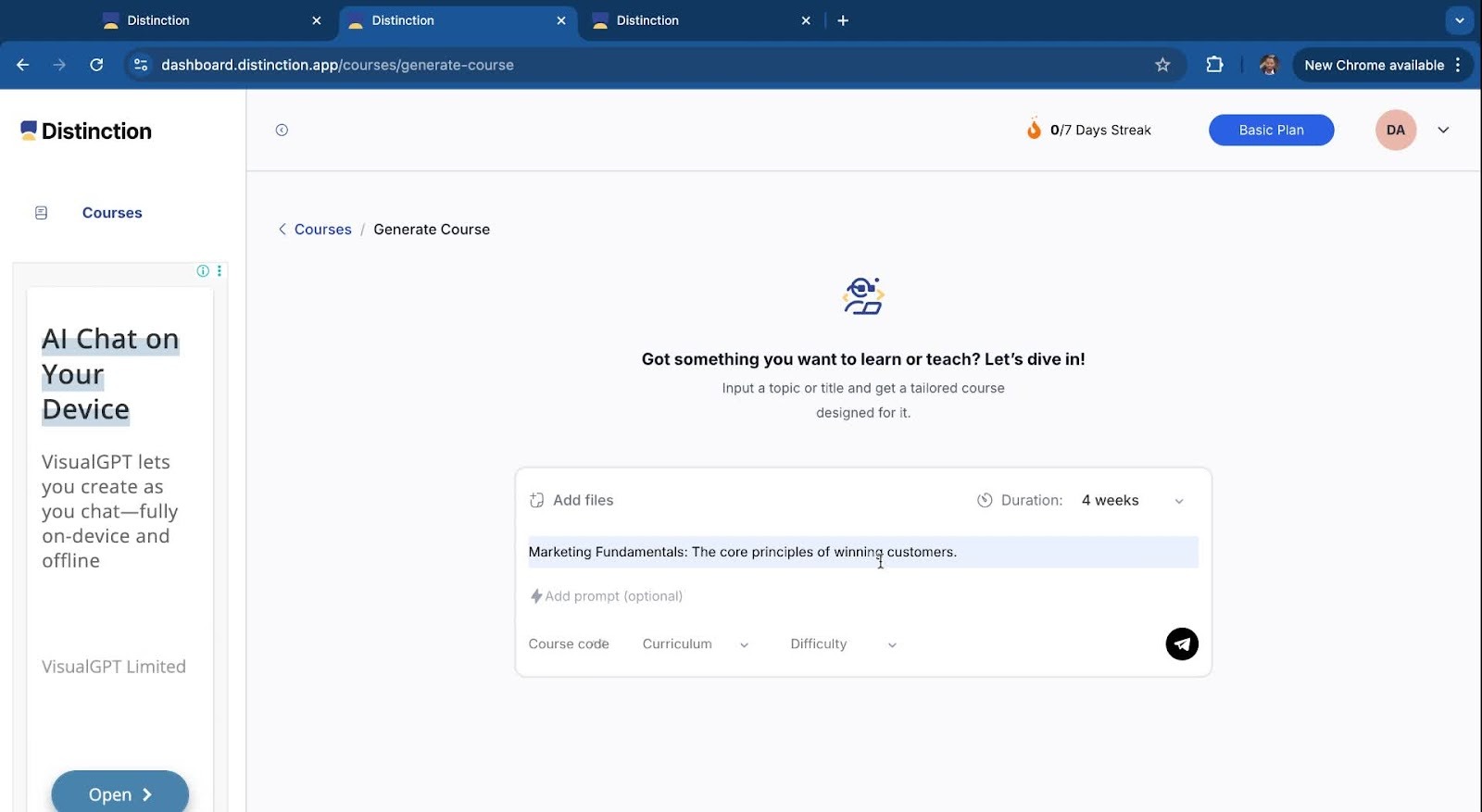
Task: Select Courses in the sidebar menu
Action: coord(112,213)
